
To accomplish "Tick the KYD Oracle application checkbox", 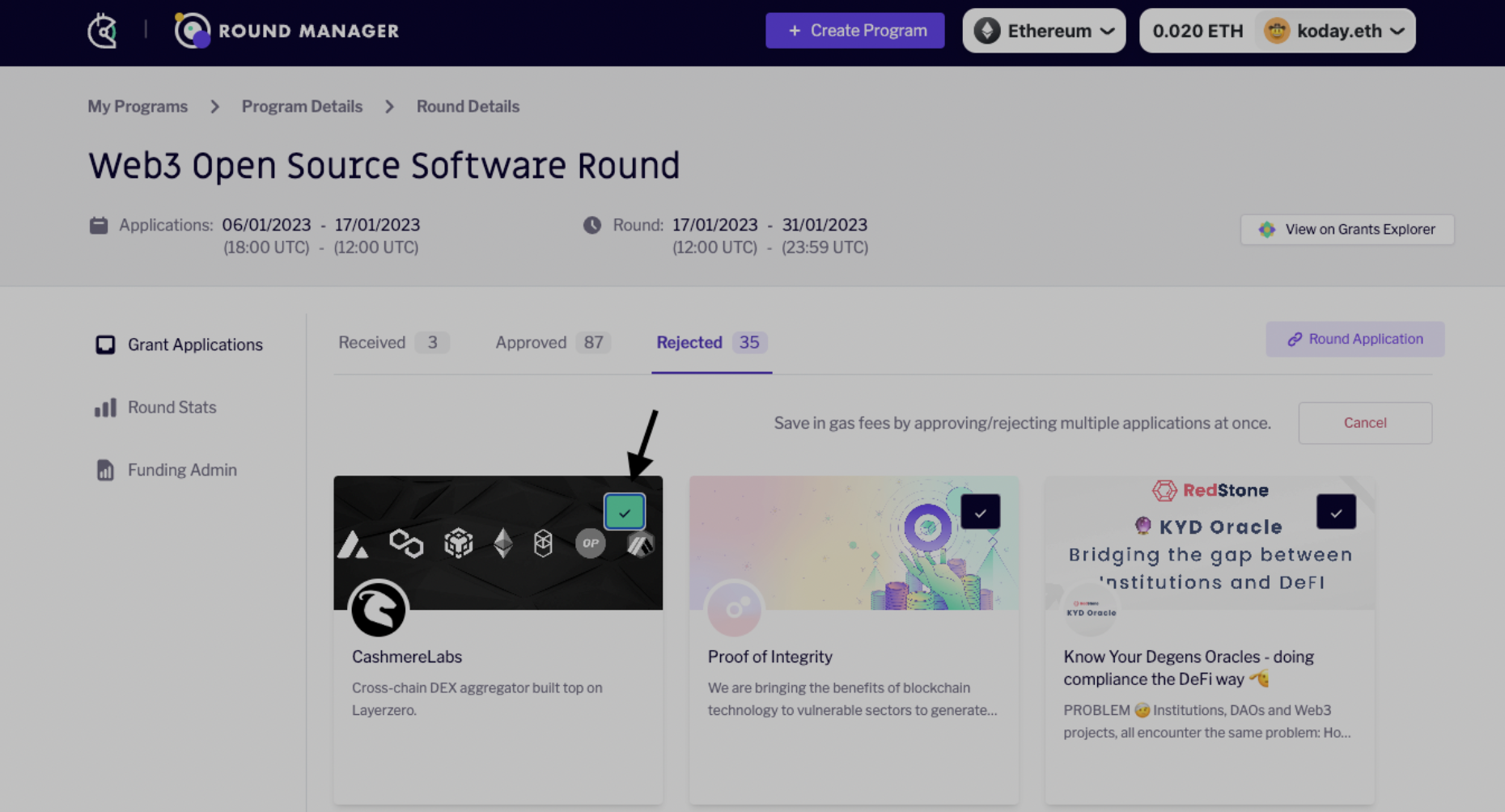I will point(1336,512).
